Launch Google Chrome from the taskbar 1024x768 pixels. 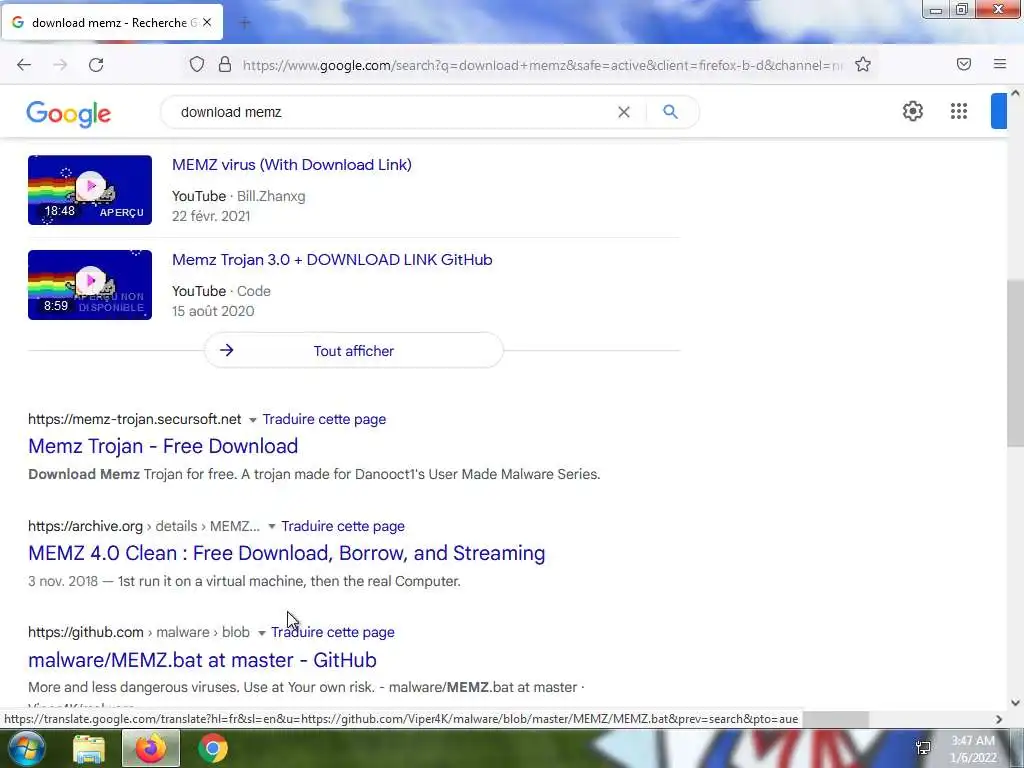click(x=213, y=748)
